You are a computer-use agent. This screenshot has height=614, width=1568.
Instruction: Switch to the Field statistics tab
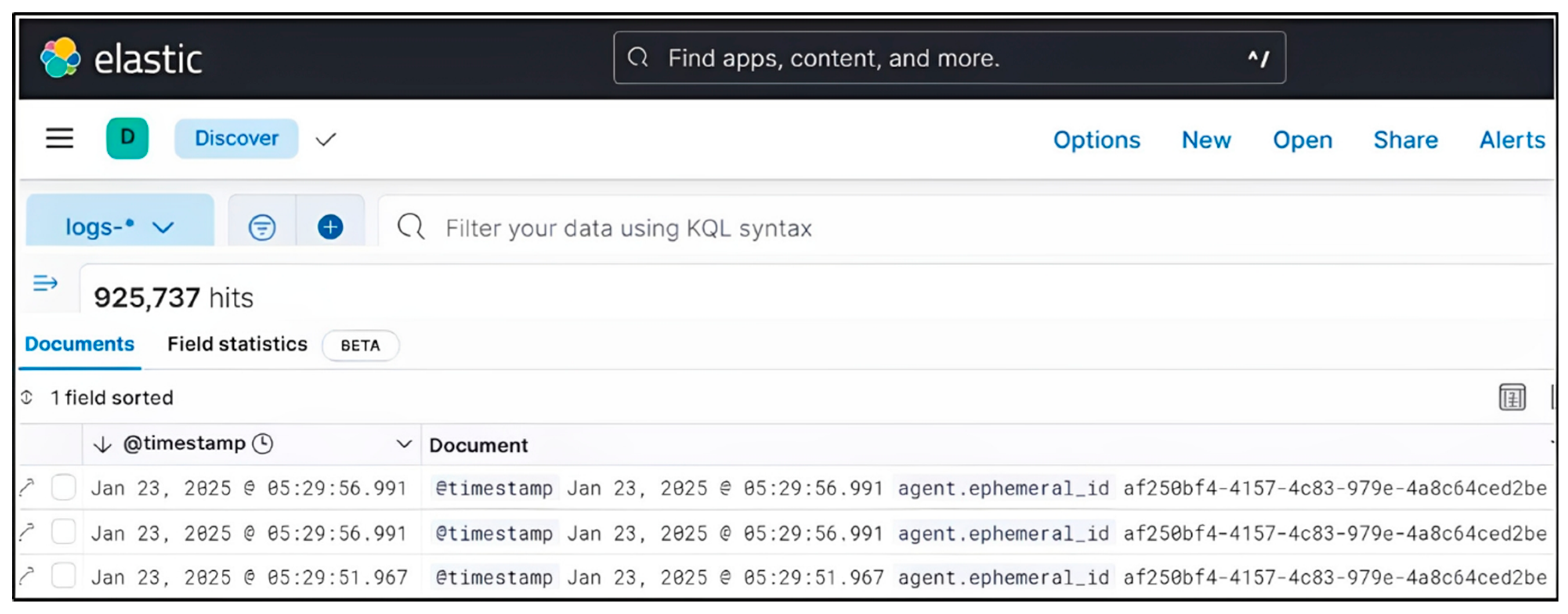click(x=238, y=345)
